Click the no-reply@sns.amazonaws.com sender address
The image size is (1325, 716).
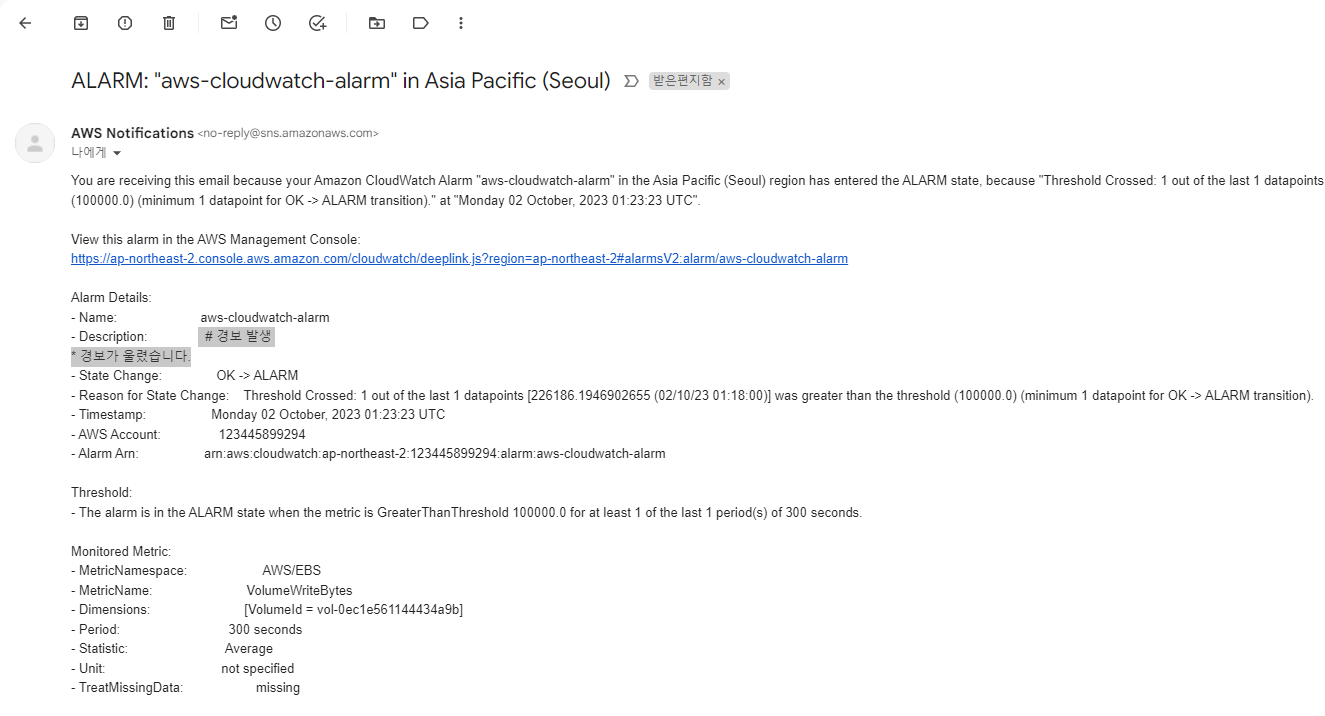288,133
